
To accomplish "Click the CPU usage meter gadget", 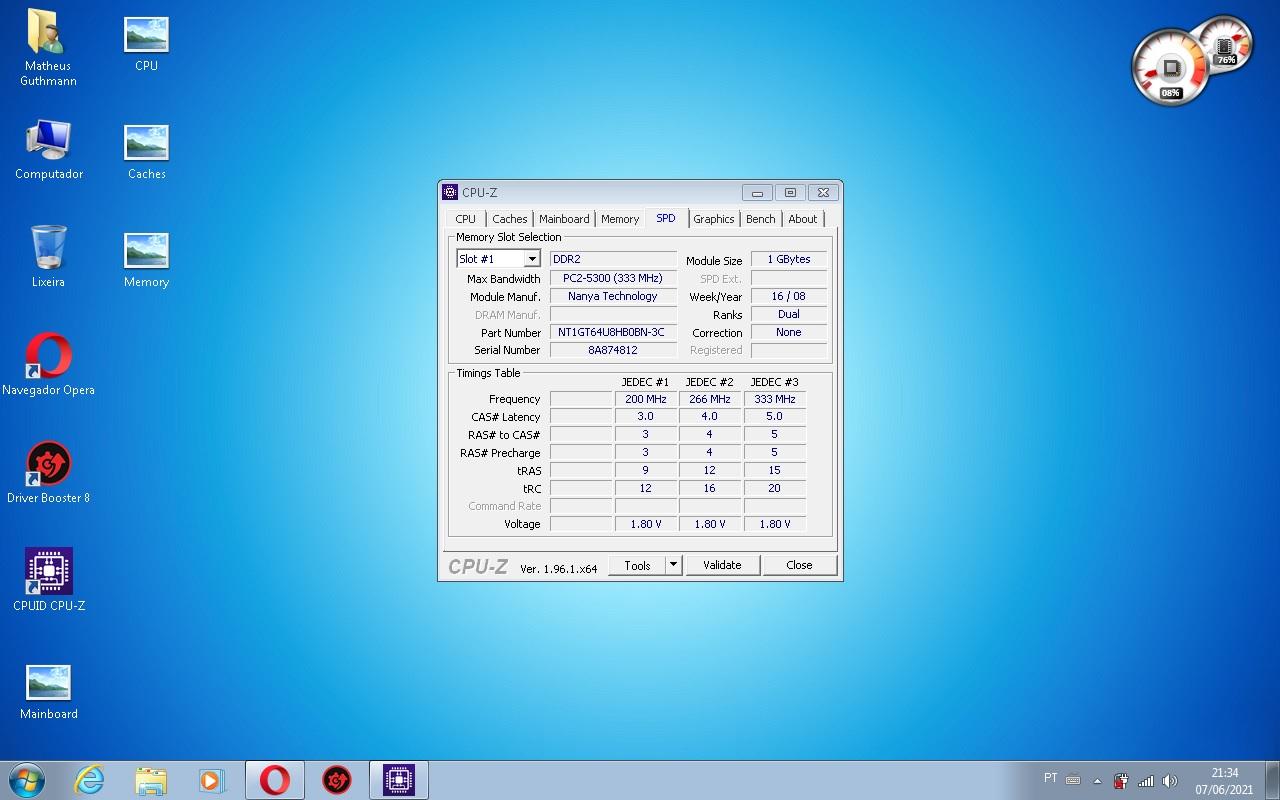I will click(x=1170, y=68).
